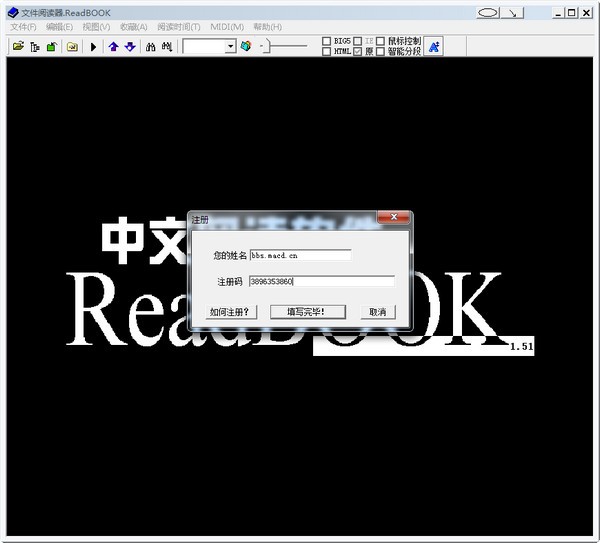Toggle the 原 checkbox
Screen dimensions: 600x543
coord(357,51)
